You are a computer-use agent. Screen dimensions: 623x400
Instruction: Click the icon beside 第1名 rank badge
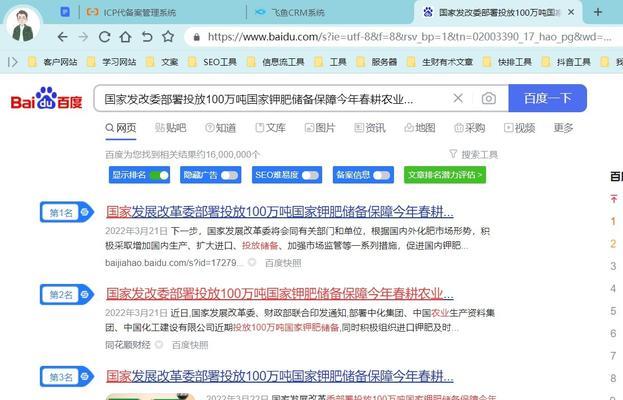(84, 212)
